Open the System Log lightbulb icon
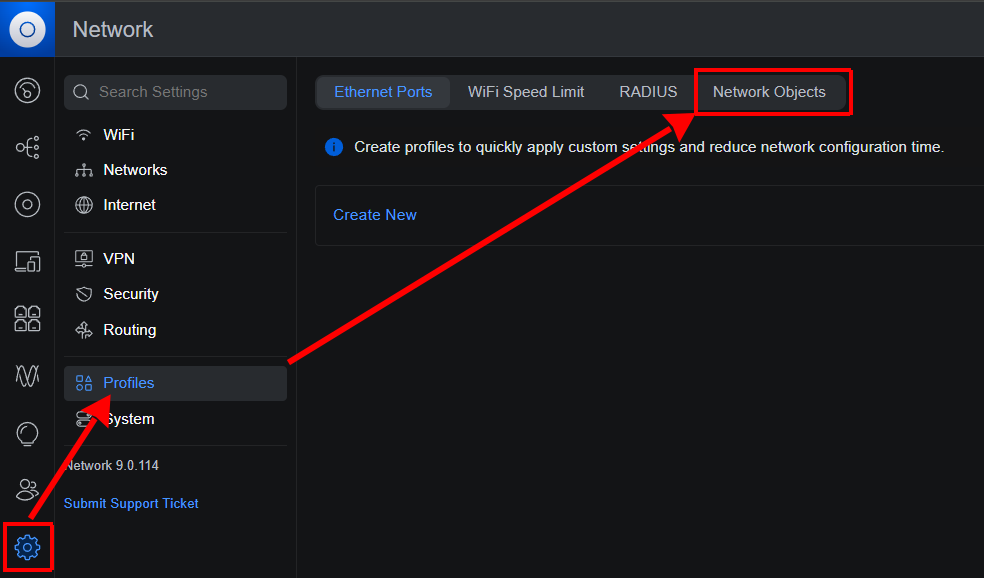The height and width of the screenshot is (578, 984). (27, 434)
